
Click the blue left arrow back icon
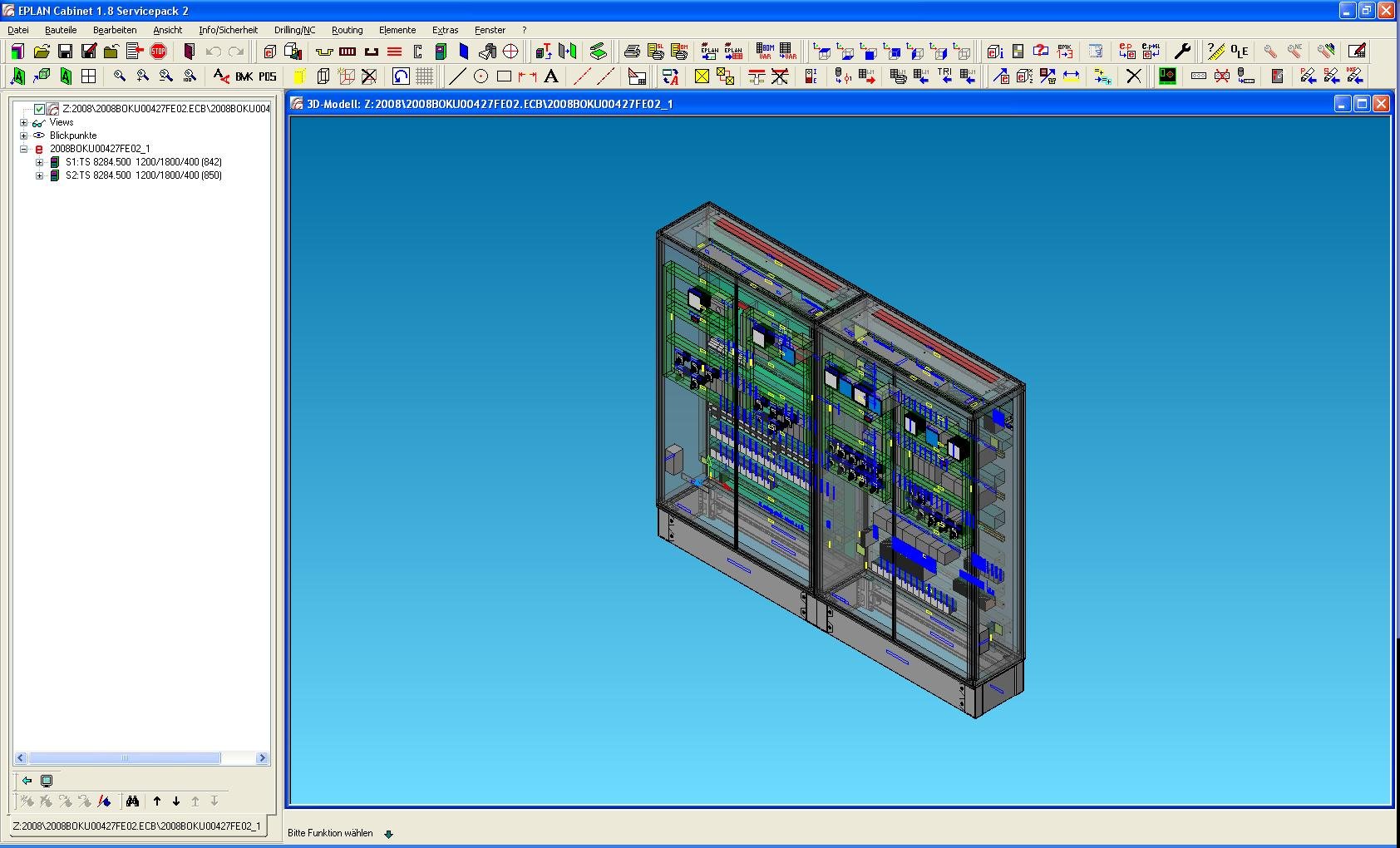27,781
